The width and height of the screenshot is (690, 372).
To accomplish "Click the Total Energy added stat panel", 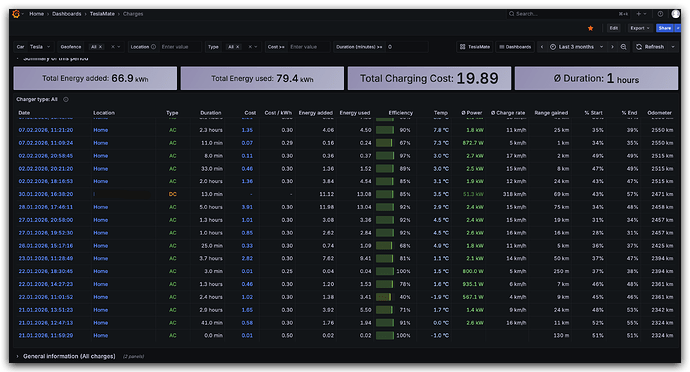I will click(x=95, y=78).
